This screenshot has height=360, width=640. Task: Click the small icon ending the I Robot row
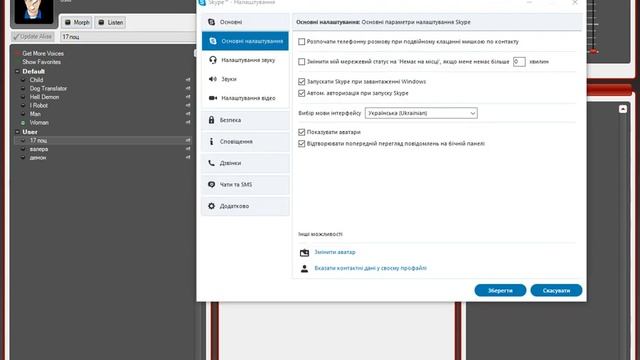[x=188, y=106]
